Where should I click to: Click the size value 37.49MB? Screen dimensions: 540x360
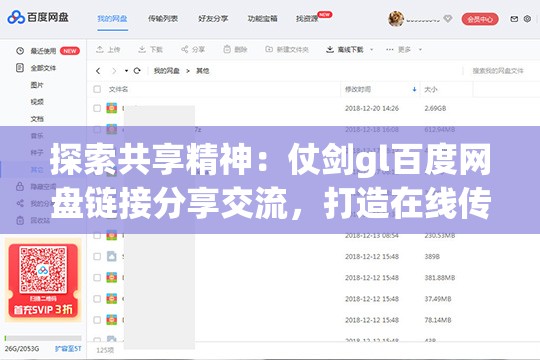pos(438,299)
